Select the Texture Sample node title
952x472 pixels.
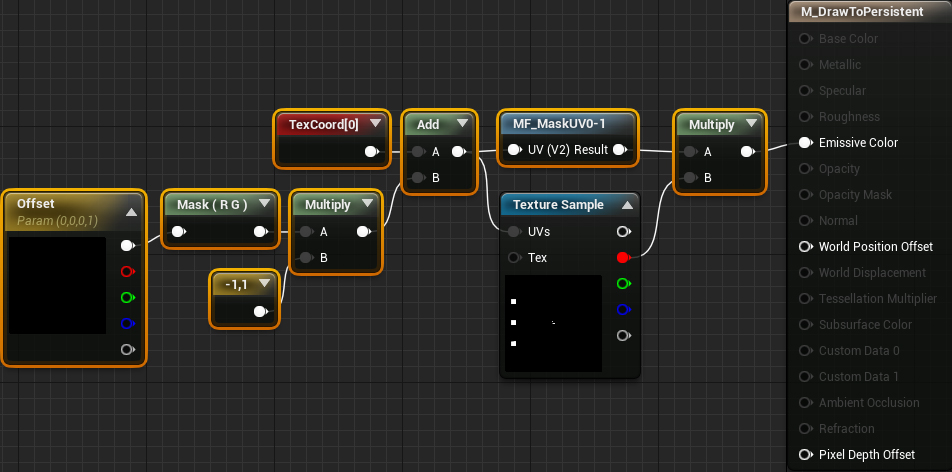(x=558, y=205)
